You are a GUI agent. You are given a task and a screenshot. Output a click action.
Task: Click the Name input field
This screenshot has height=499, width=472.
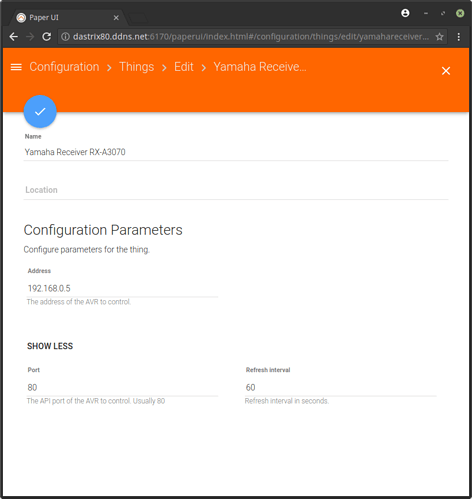click(x=236, y=152)
